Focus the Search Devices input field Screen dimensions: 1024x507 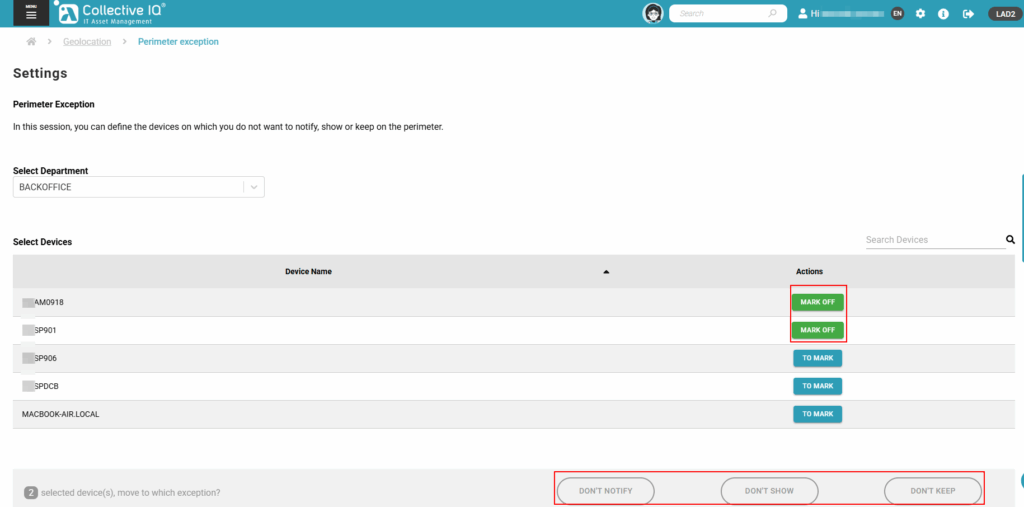(x=932, y=240)
